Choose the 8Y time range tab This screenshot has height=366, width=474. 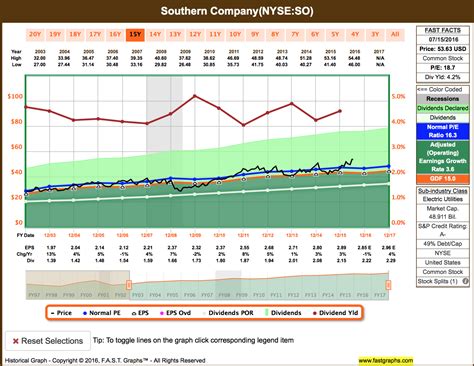coord(275,34)
